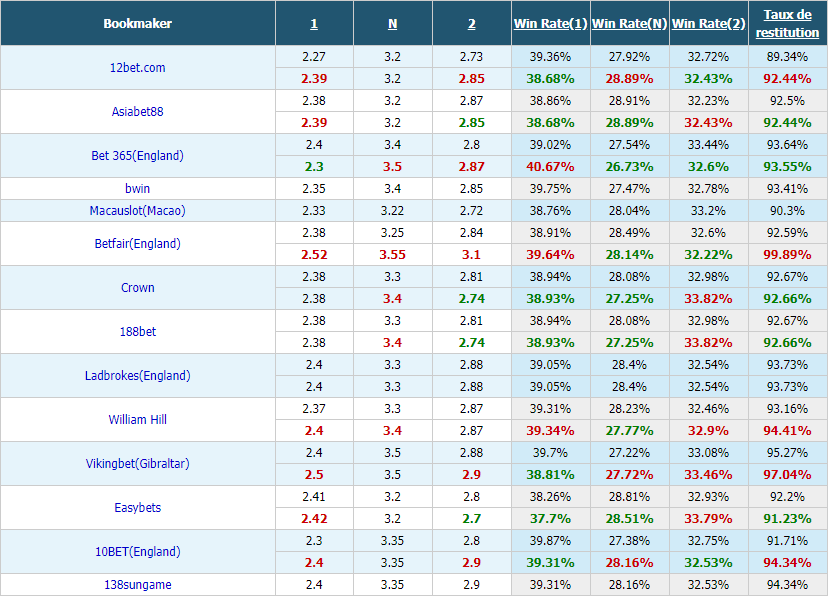Select Bet 365's 93.64% restitution value

coord(787,145)
